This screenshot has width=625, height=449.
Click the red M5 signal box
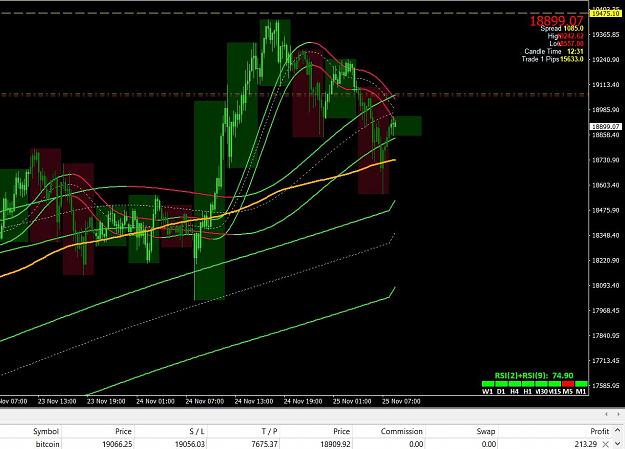(568, 384)
